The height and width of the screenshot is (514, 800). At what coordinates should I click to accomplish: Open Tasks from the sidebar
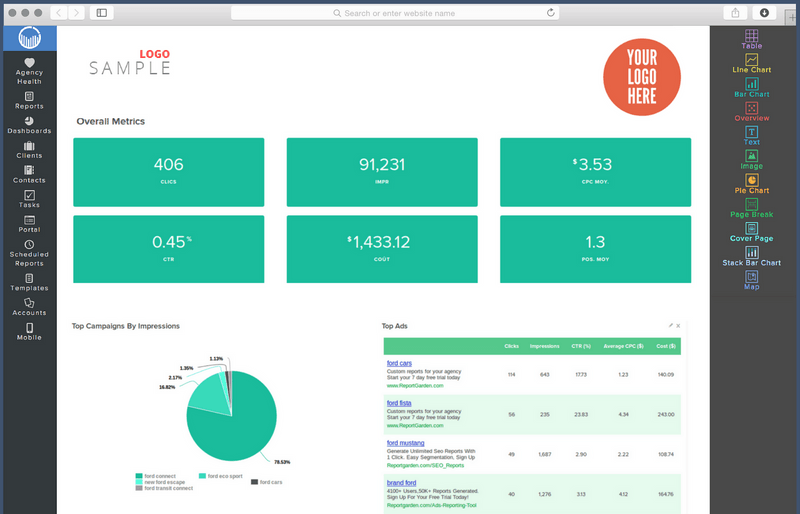click(29, 199)
